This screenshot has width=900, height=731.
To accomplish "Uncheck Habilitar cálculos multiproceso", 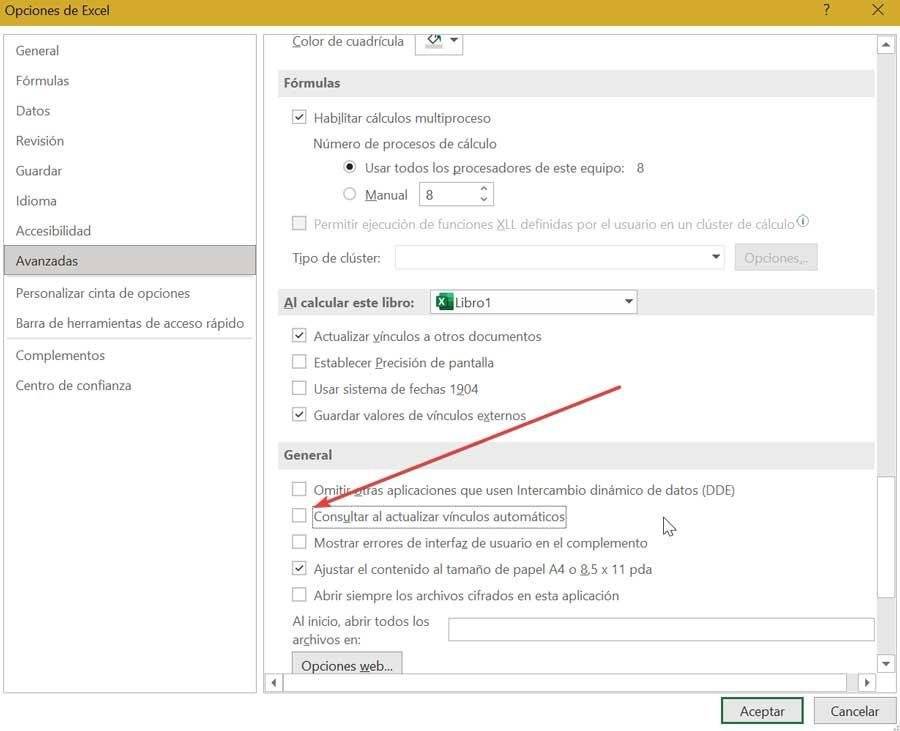I will (x=299, y=118).
